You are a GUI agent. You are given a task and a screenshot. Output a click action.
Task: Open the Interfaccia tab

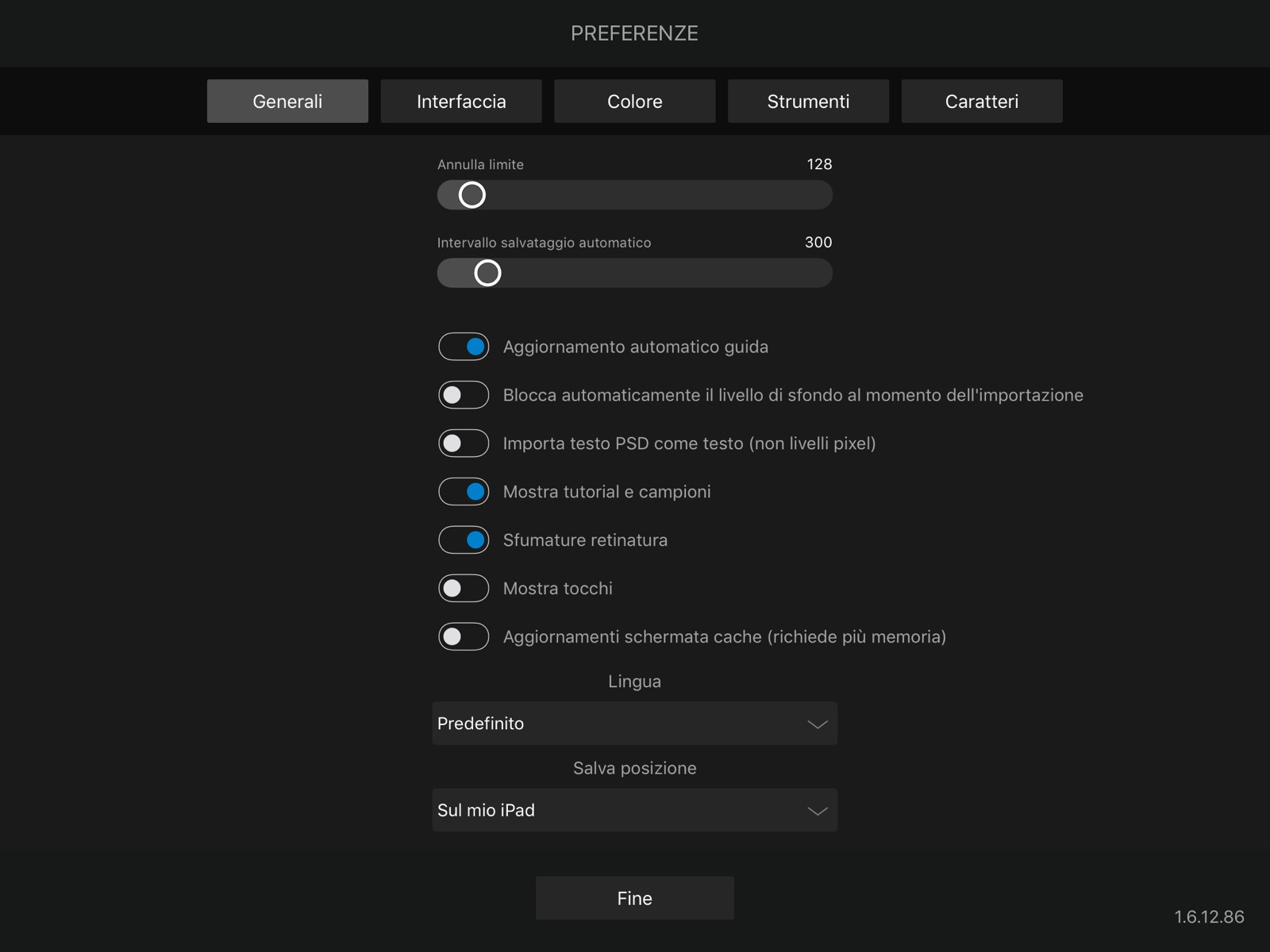461,102
